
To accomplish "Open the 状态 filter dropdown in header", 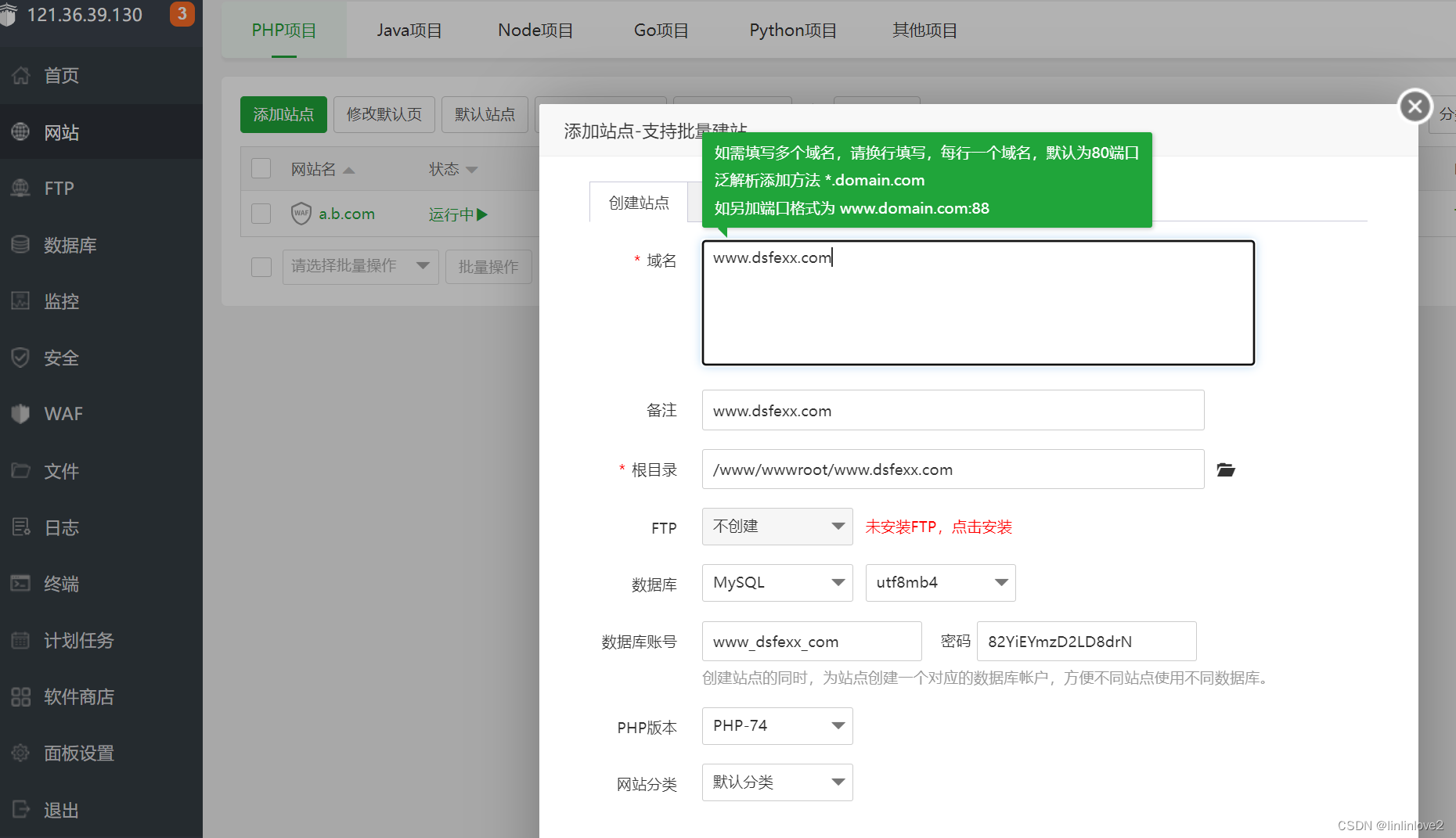I will tap(471, 170).
